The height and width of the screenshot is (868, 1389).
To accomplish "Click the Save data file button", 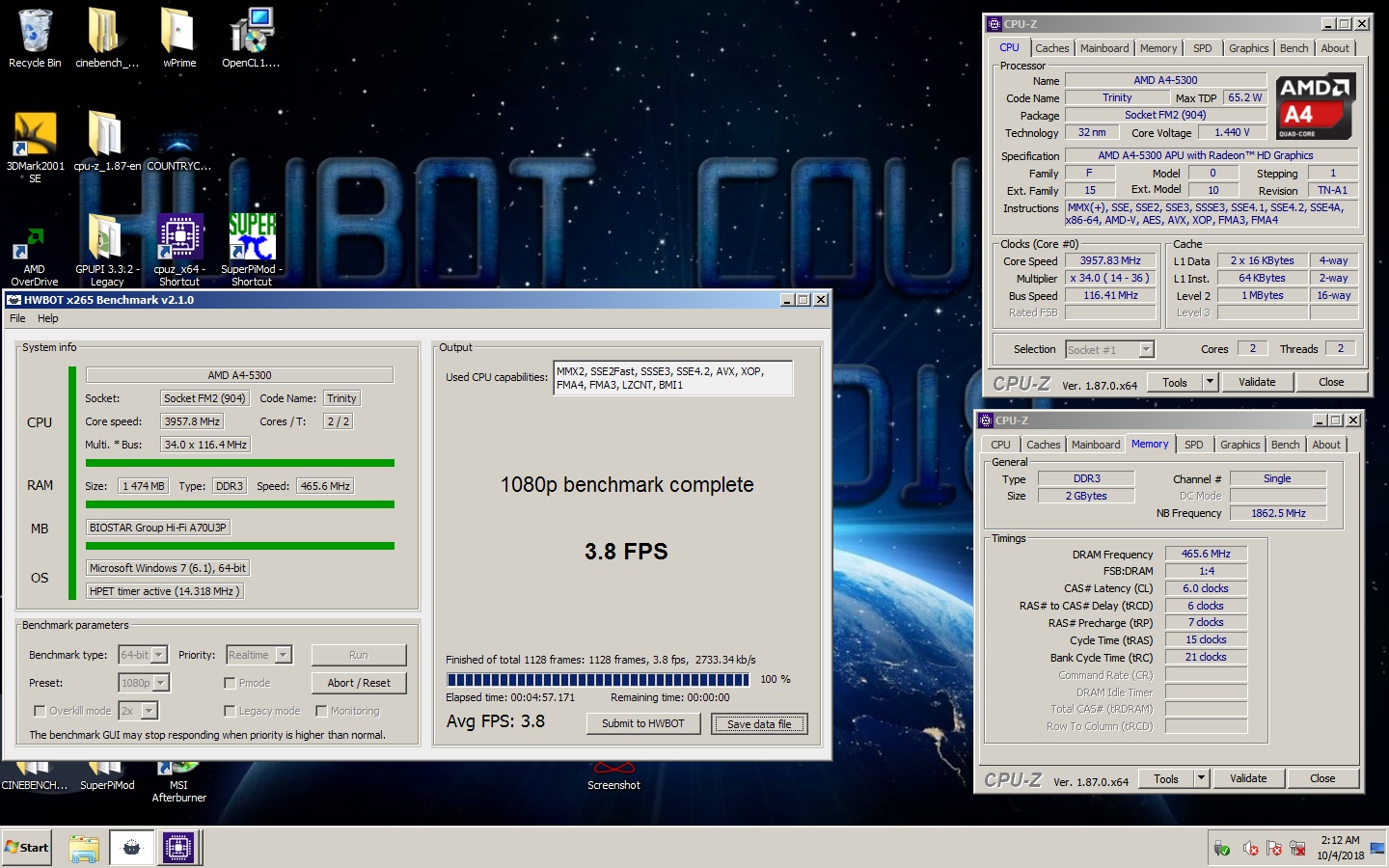I will pos(759,724).
